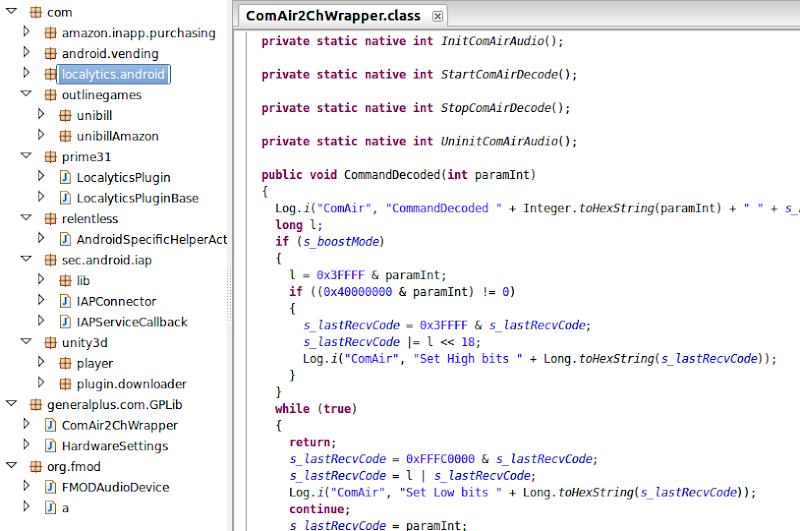The image size is (800, 531).
Task: Click the "Set High bits " string literal
Action: coord(468,359)
